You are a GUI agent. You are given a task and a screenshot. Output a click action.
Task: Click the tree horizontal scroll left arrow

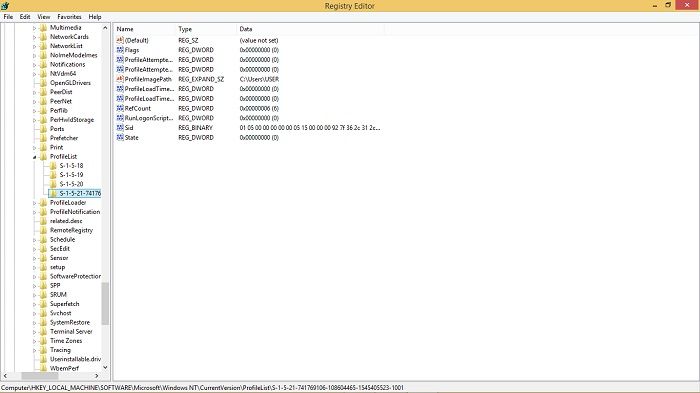(x=5, y=376)
